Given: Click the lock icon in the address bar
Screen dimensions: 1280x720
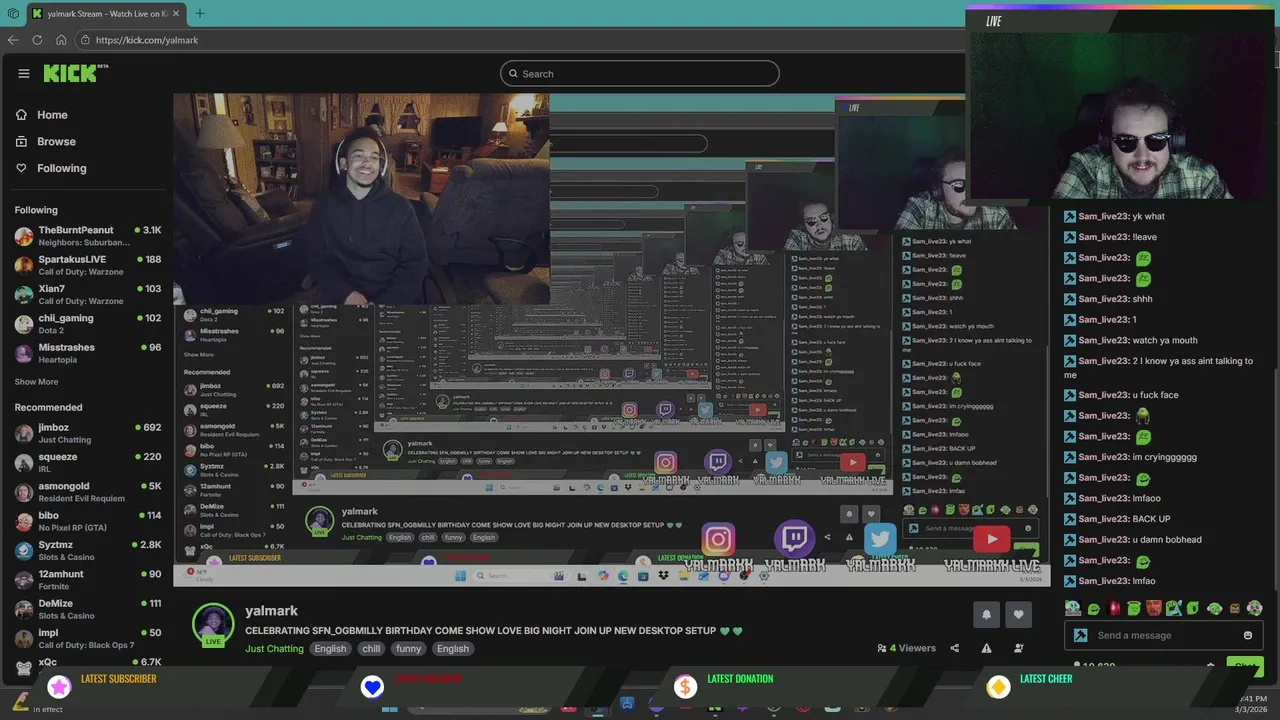Looking at the screenshot, I should point(86,40).
